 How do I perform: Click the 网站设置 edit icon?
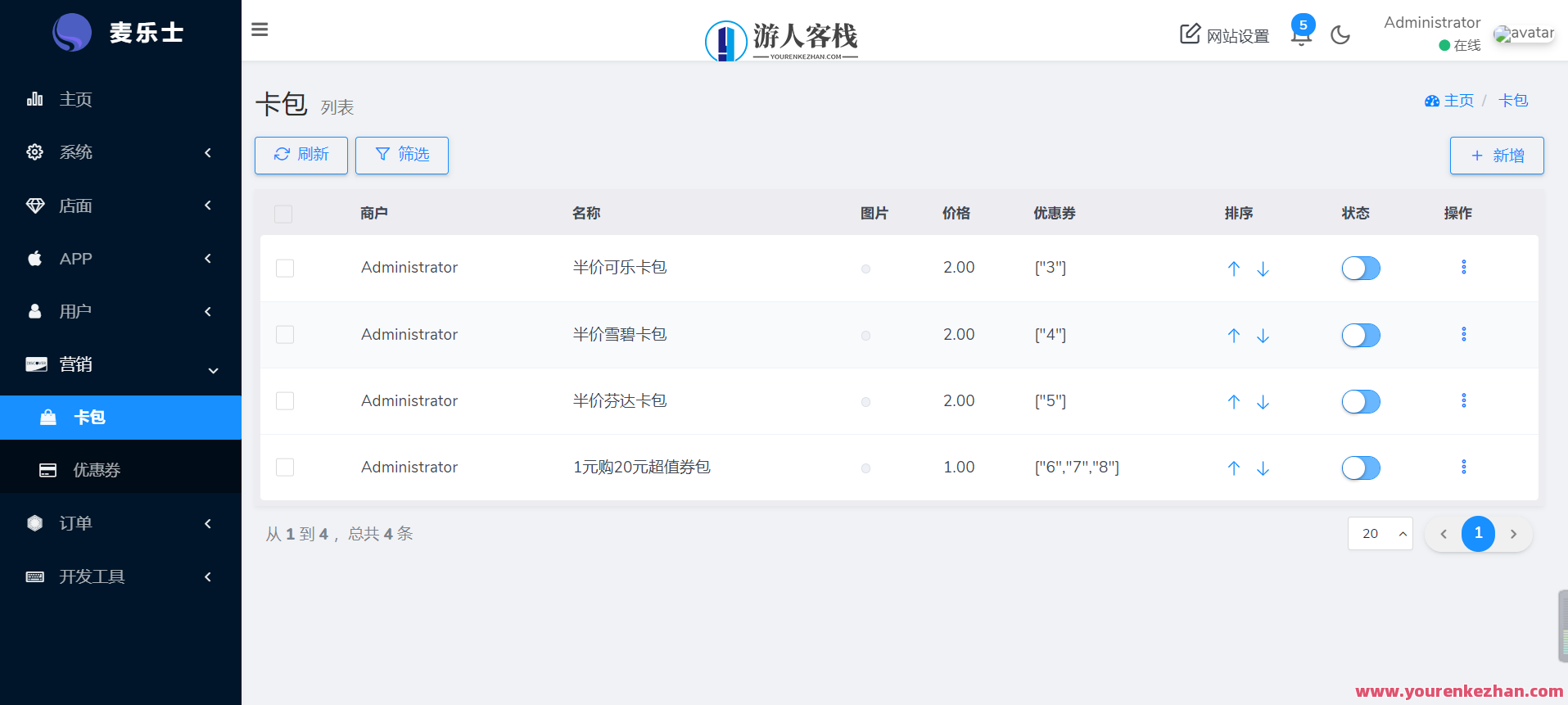(1190, 34)
